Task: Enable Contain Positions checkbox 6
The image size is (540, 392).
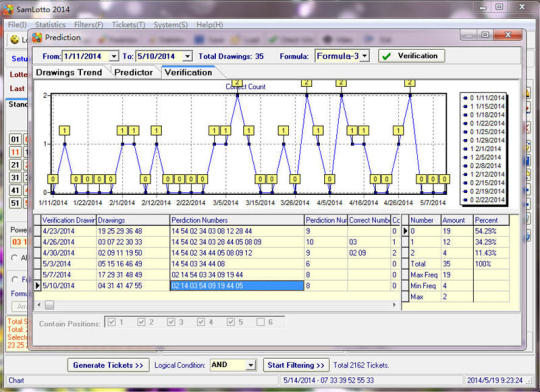Action: pos(260,322)
